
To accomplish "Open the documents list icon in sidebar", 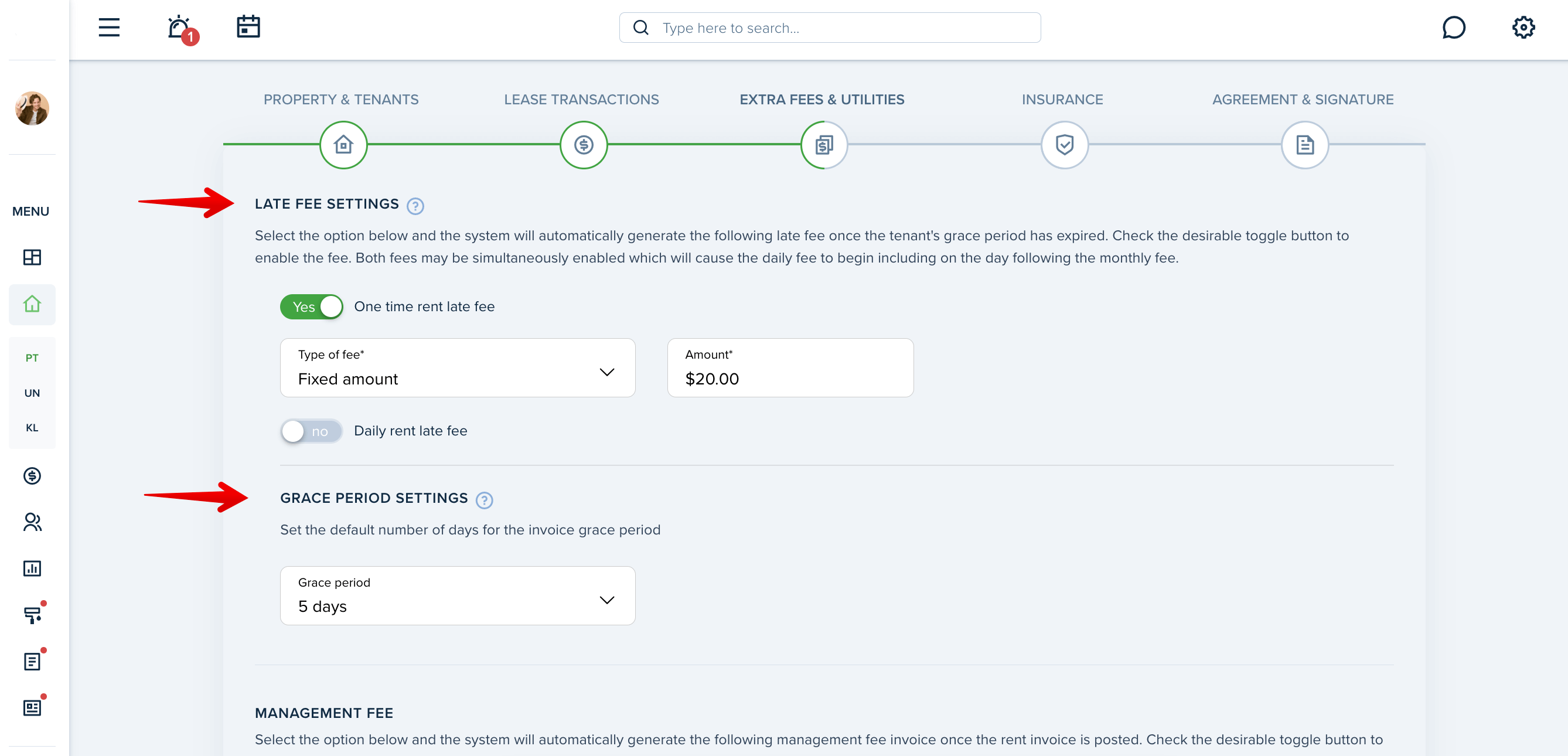I will 33,661.
